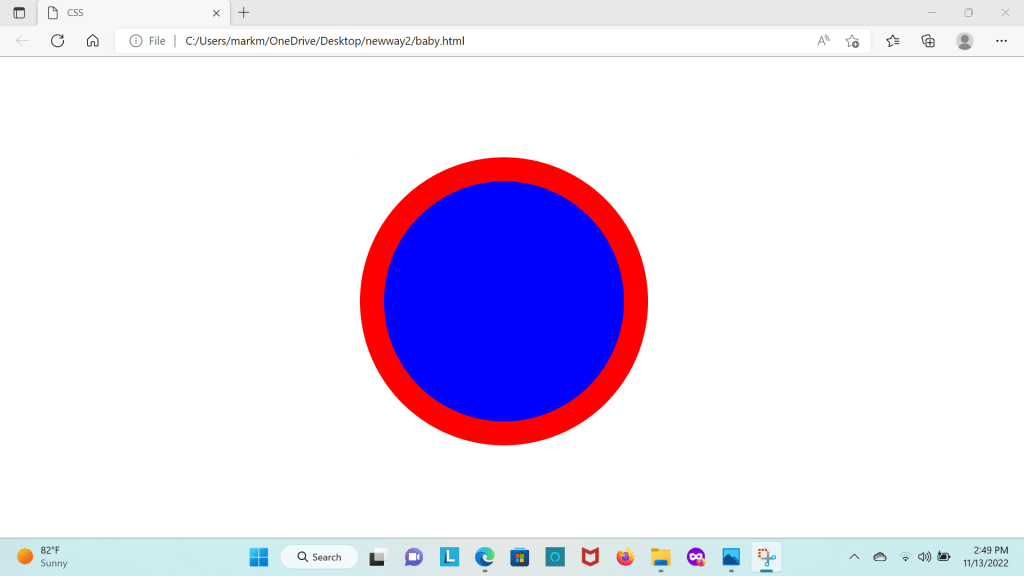
Task: Click the address bar file path
Action: 325,41
